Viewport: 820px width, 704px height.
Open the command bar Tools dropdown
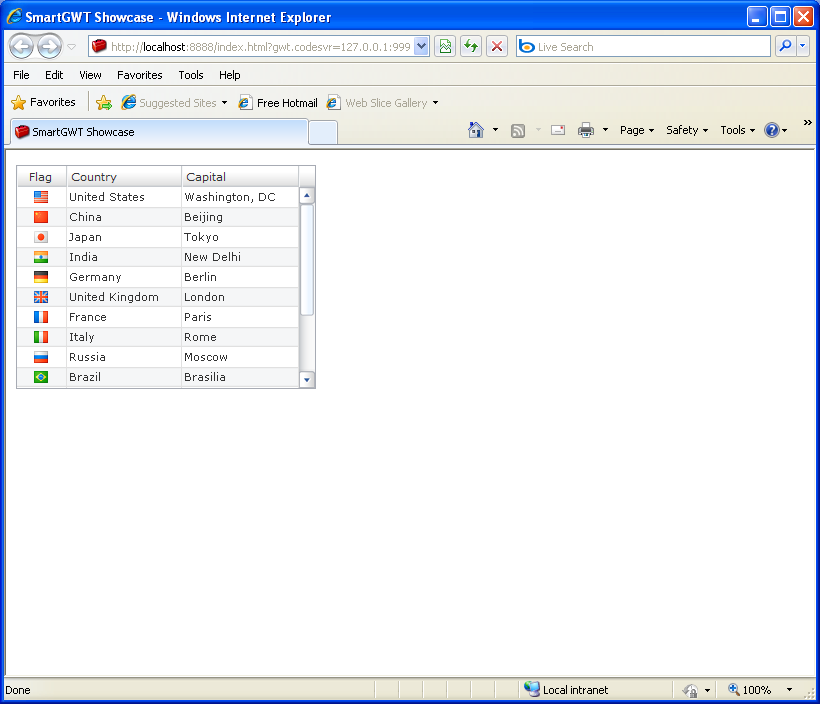(x=737, y=130)
